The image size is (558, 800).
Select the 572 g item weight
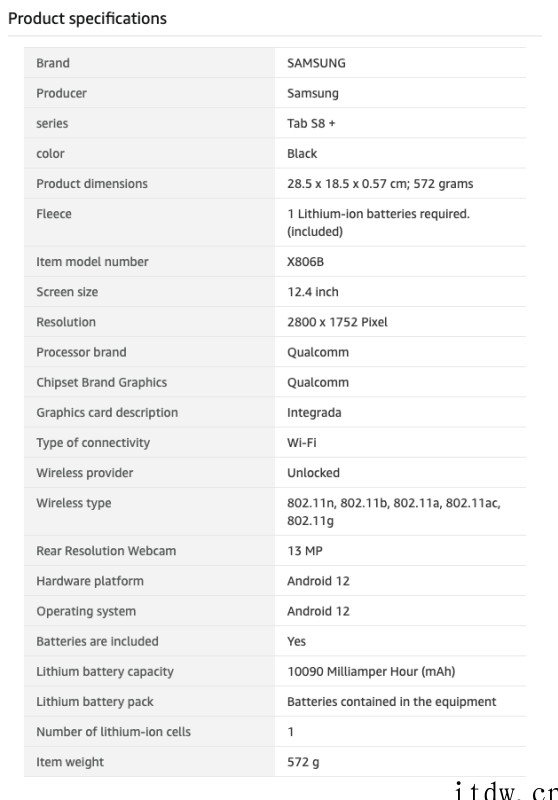(x=303, y=762)
